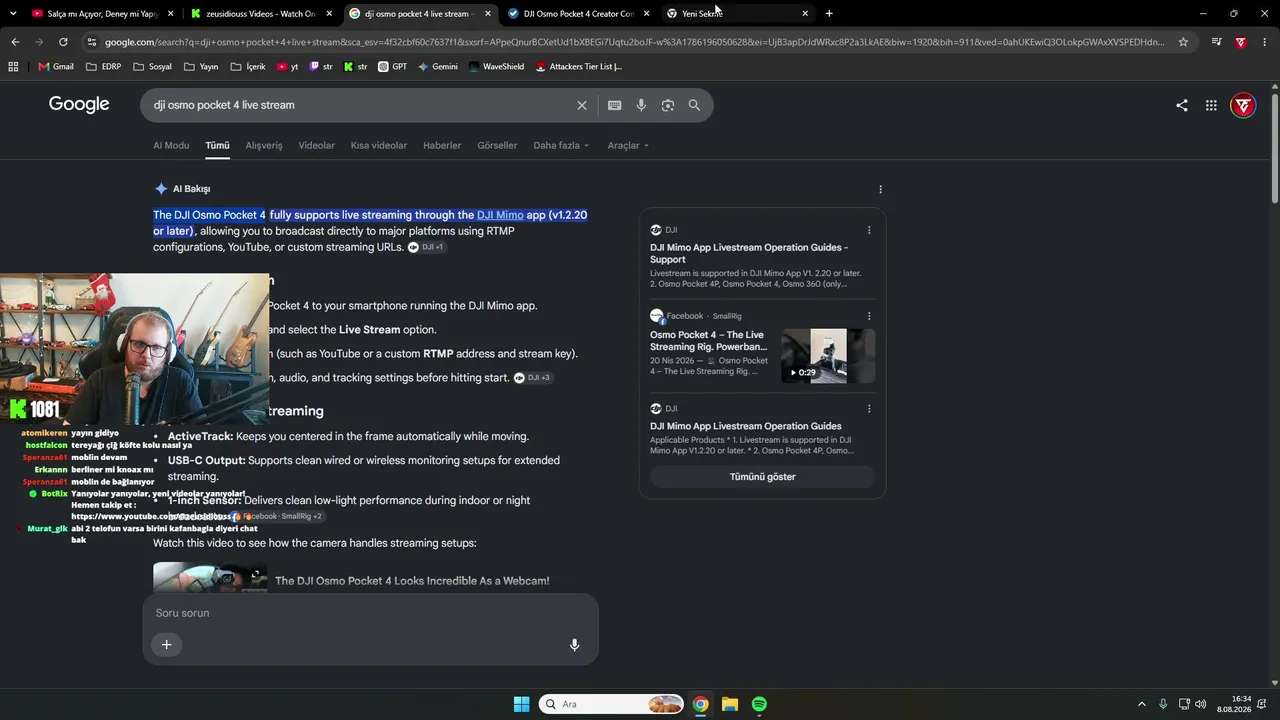Open the Kısa videolar search tab
This screenshot has height=720, width=1280.
click(x=379, y=145)
